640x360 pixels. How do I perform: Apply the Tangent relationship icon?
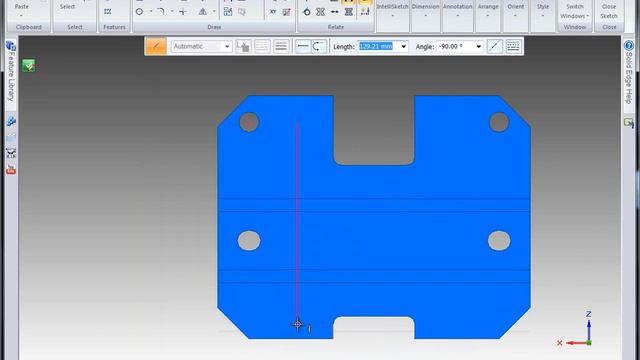pyautogui.click(x=307, y=12)
